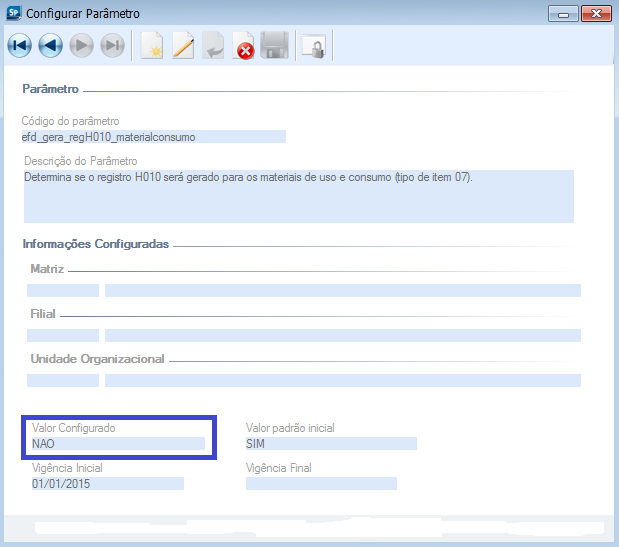This screenshot has height=547, width=619.
Task: Click the Configurar Parâmetro window title
Action: tap(83, 13)
